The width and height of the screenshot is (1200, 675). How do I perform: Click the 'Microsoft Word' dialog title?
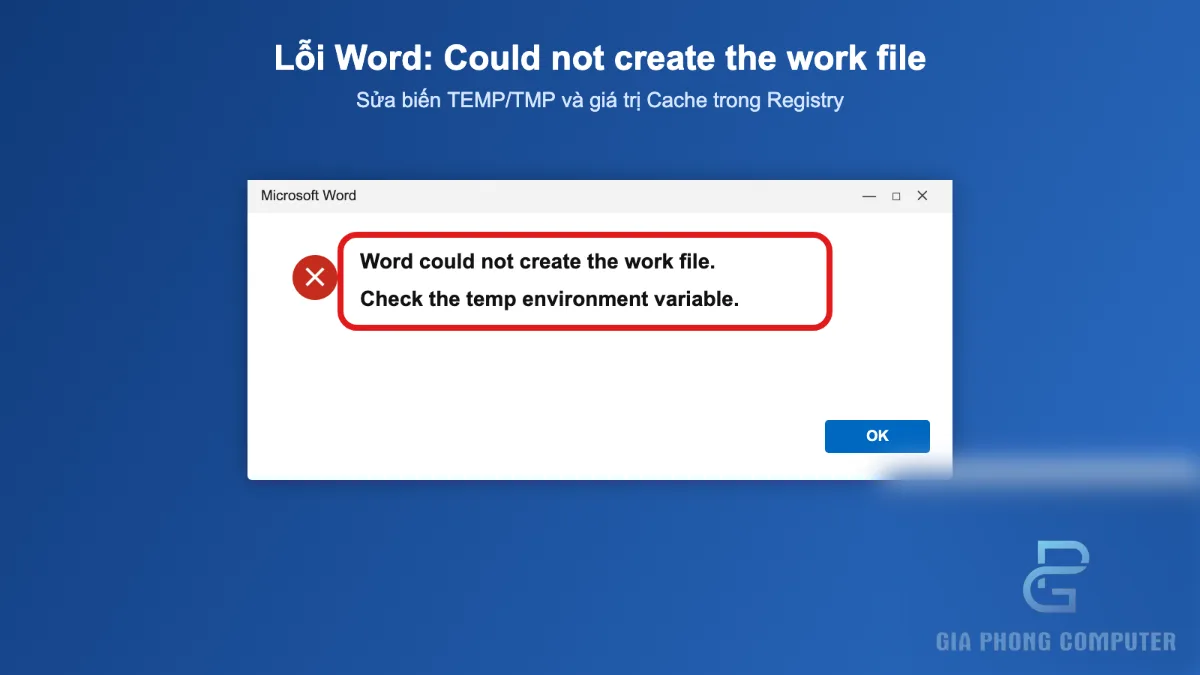click(308, 195)
